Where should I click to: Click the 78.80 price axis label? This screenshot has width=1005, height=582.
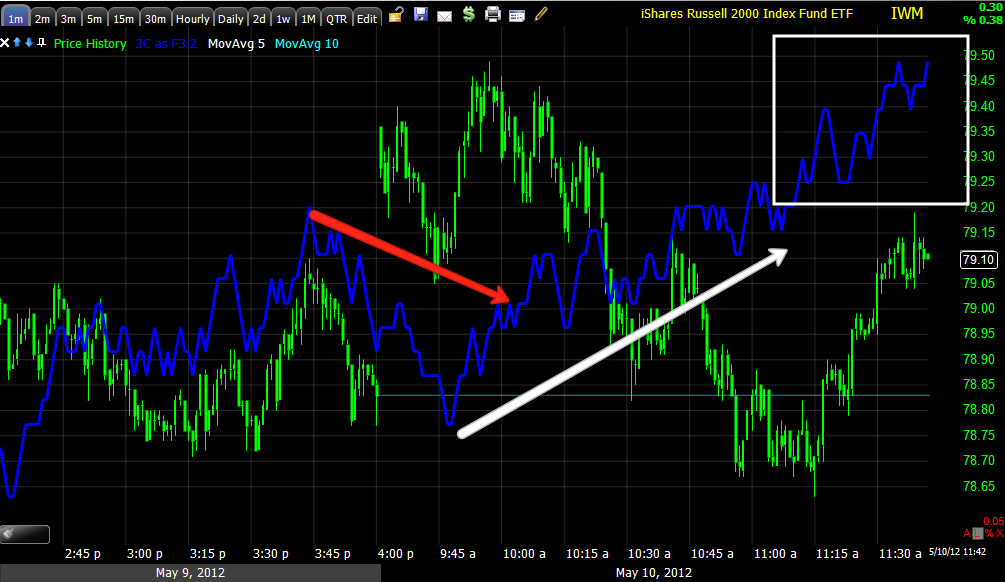979,410
